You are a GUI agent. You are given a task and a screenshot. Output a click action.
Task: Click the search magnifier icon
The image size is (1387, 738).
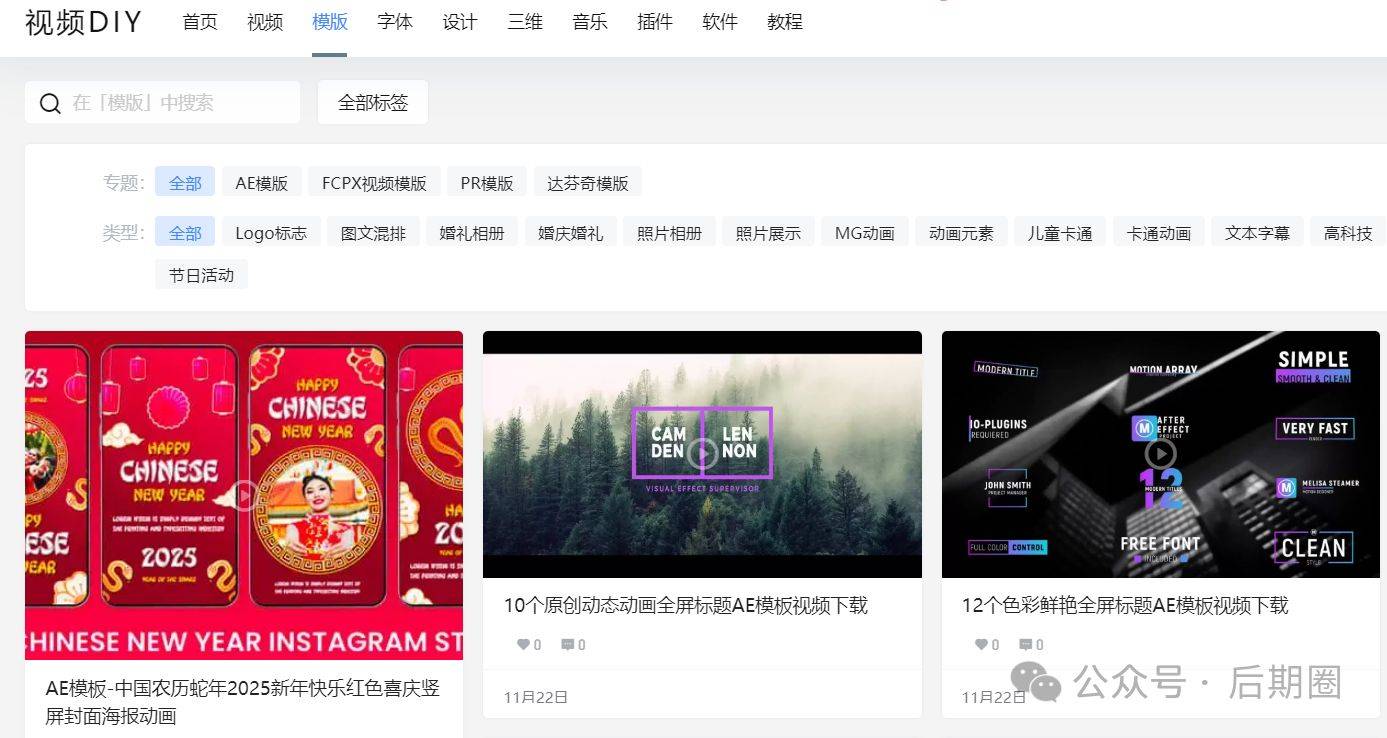pyautogui.click(x=49, y=102)
